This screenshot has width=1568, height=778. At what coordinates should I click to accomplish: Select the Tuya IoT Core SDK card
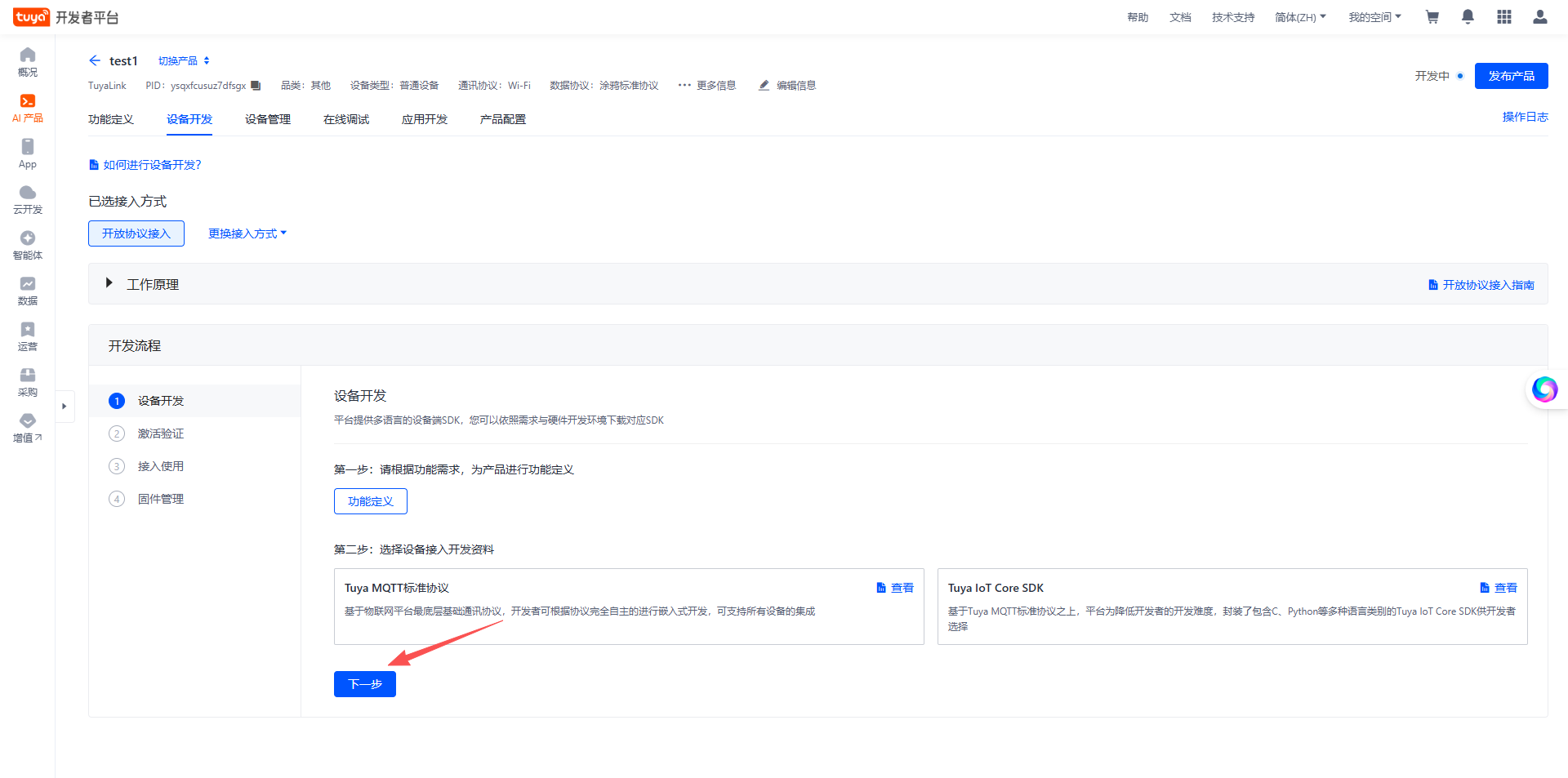(x=1232, y=607)
